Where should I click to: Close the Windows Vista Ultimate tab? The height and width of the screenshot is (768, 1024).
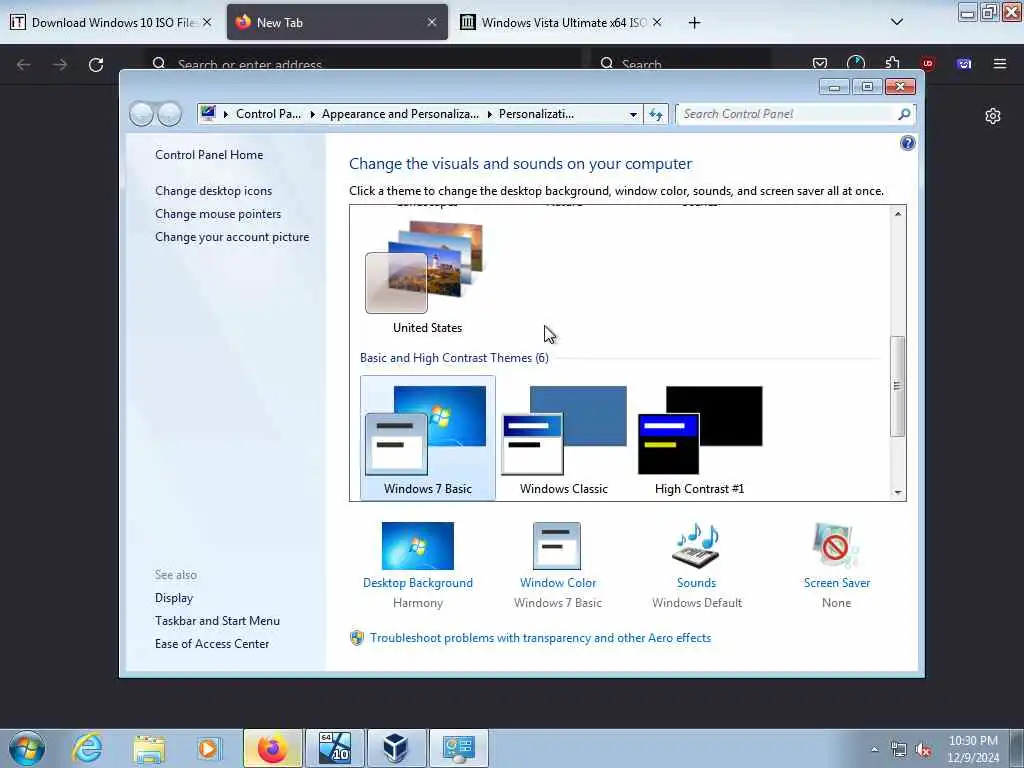pyautogui.click(x=657, y=22)
